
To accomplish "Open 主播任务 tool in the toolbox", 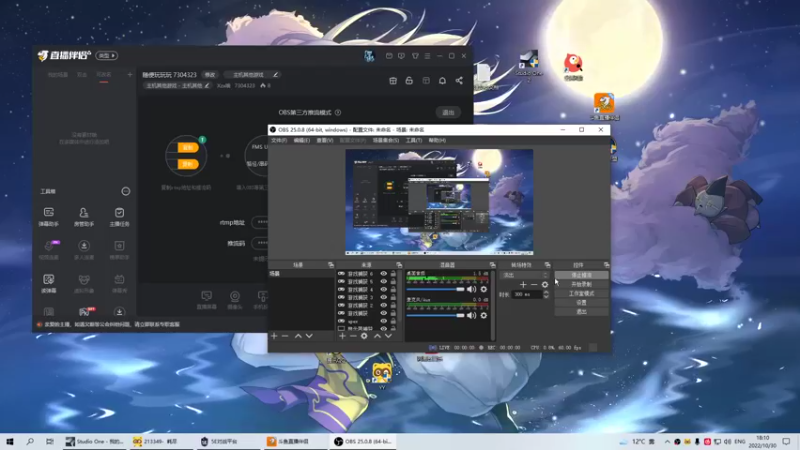I will (119, 216).
